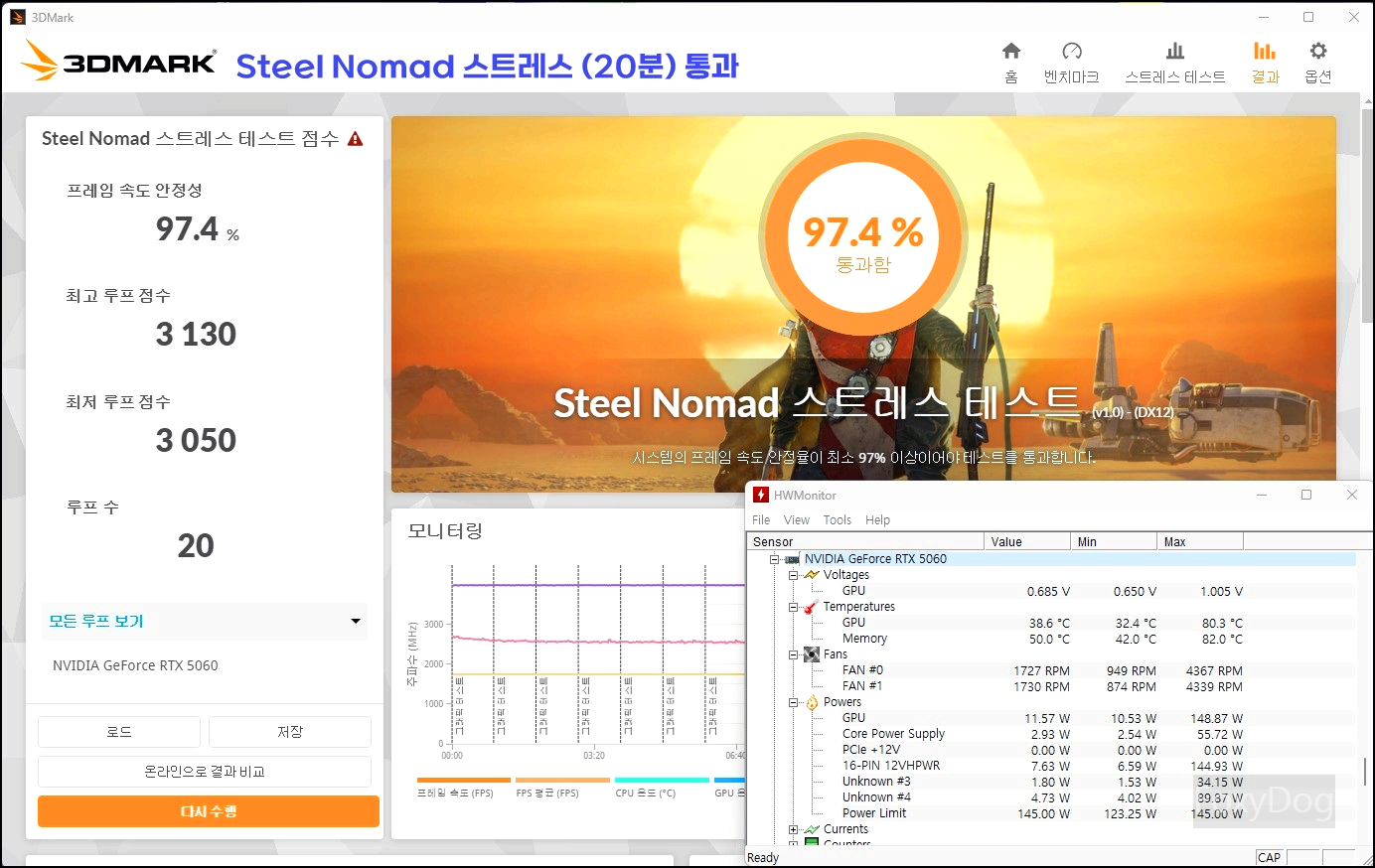Click the graphics card icon beside RTX 5060
1375x868 pixels.
pos(792,559)
